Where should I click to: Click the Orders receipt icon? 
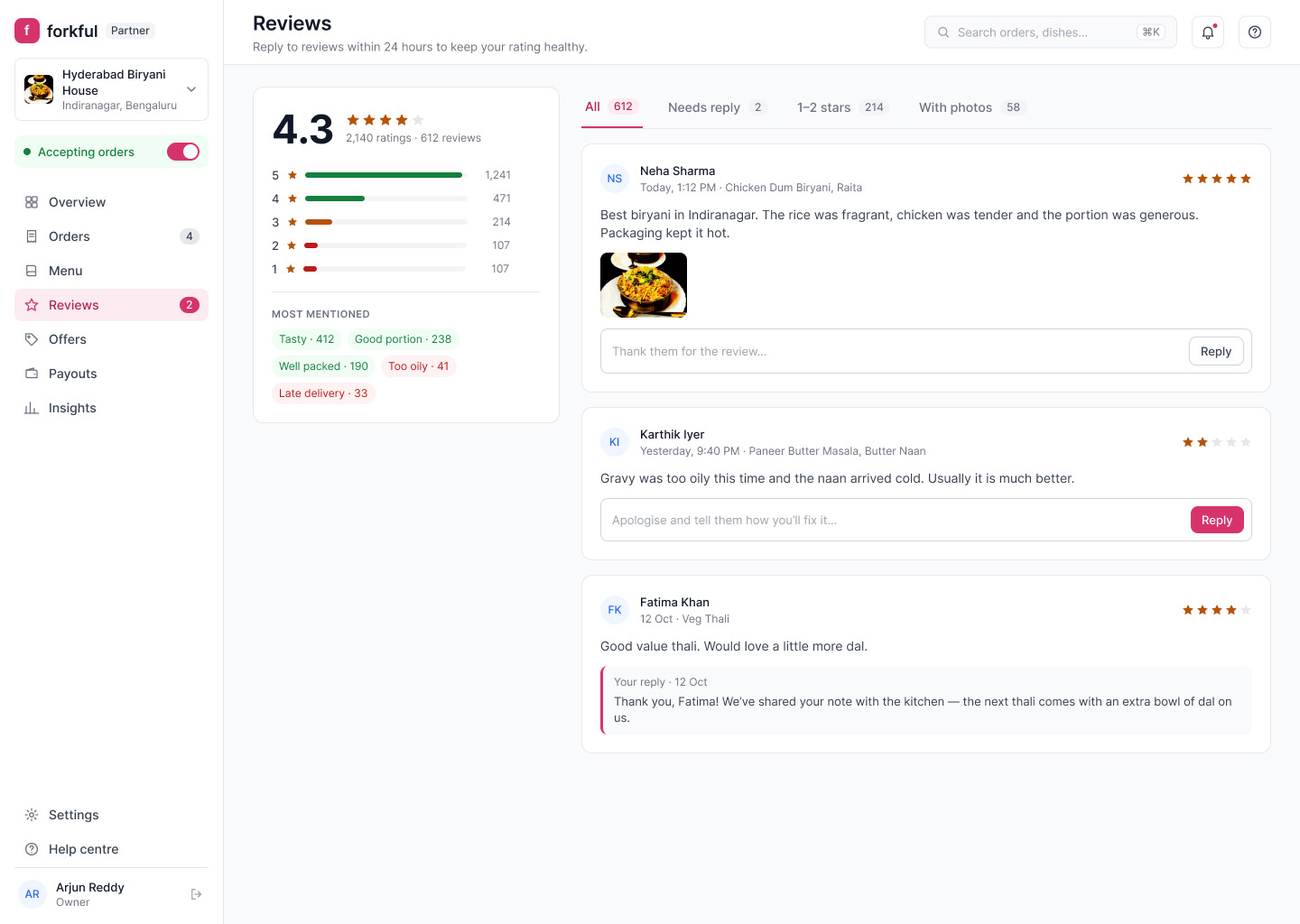click(32, 236)
